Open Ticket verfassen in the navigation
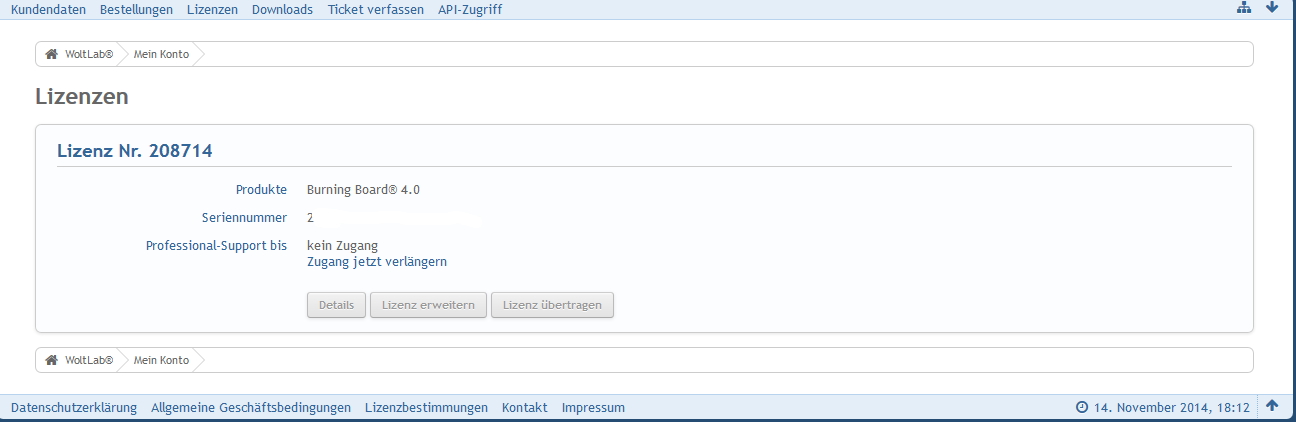This screenshot has width=1296, height=422. click(x=375, y=9)
